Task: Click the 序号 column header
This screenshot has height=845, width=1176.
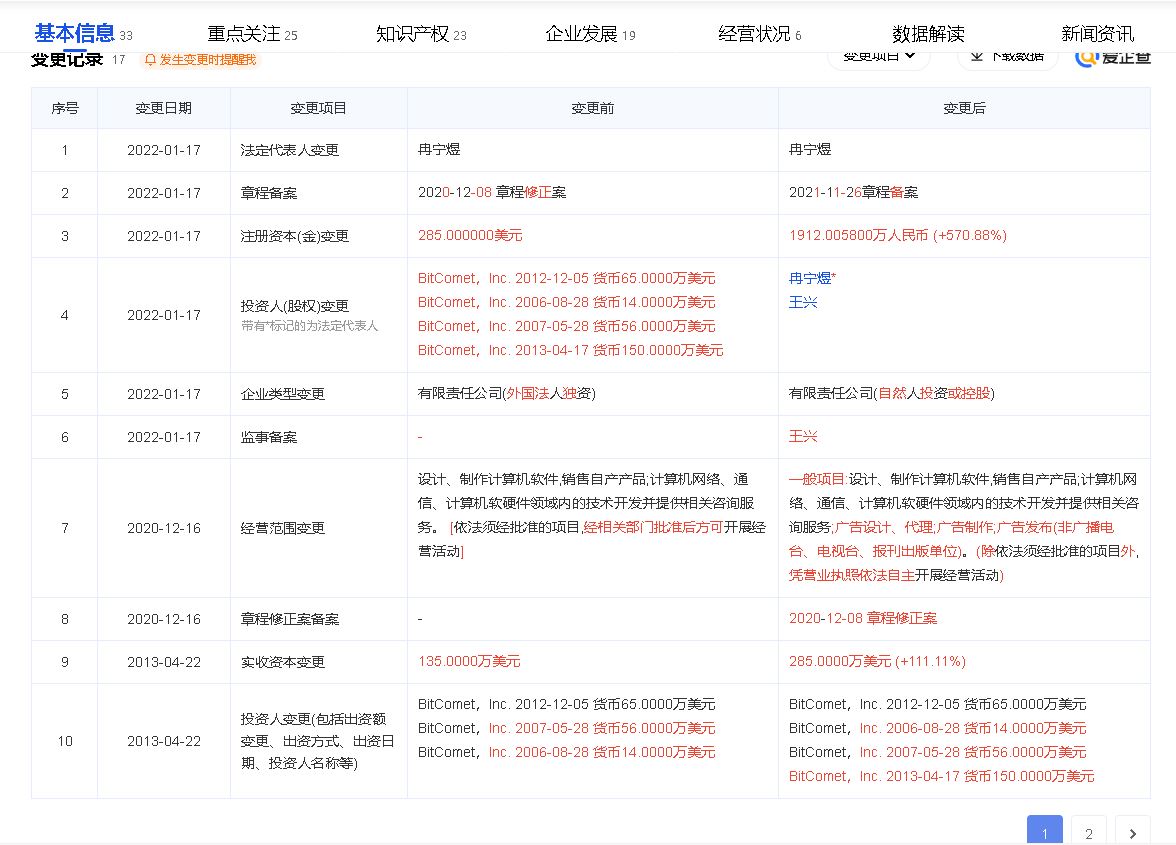Action: click(64, 108)
